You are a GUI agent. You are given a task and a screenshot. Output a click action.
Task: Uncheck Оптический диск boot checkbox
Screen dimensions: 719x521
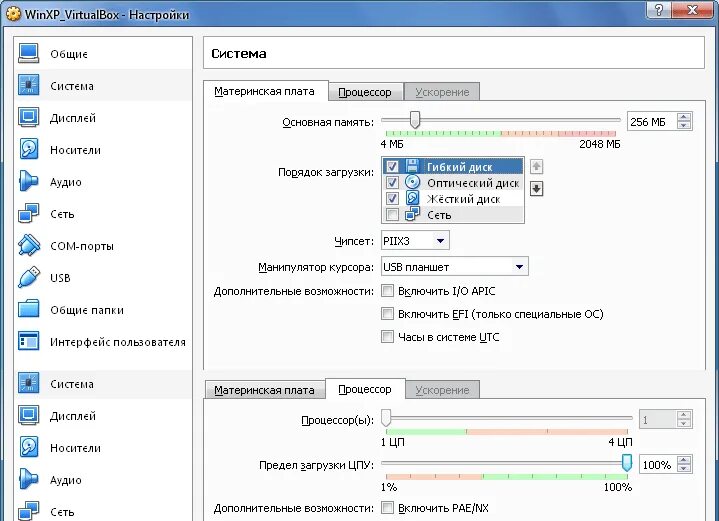(392, 182)
